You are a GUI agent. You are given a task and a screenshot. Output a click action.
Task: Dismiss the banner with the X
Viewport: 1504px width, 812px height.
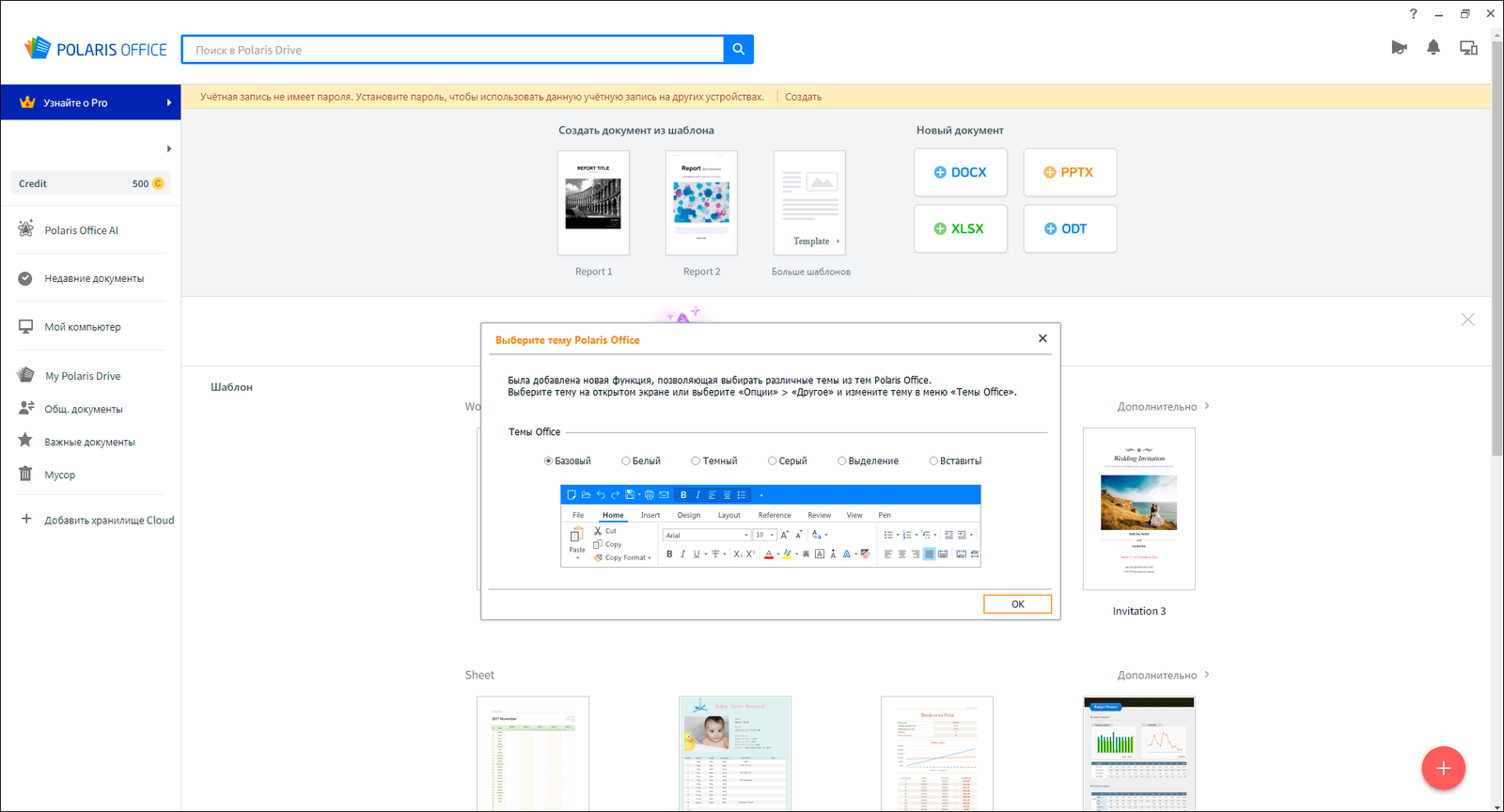[x=1467, y=320]
